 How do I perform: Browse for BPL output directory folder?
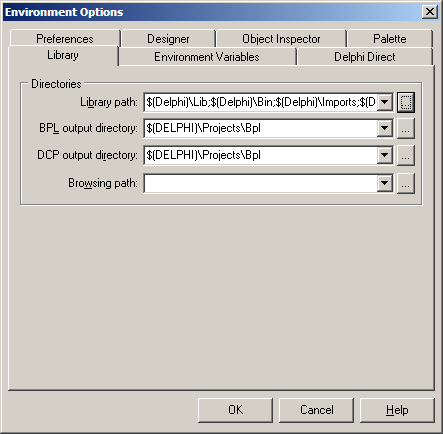tap(406, 128)
